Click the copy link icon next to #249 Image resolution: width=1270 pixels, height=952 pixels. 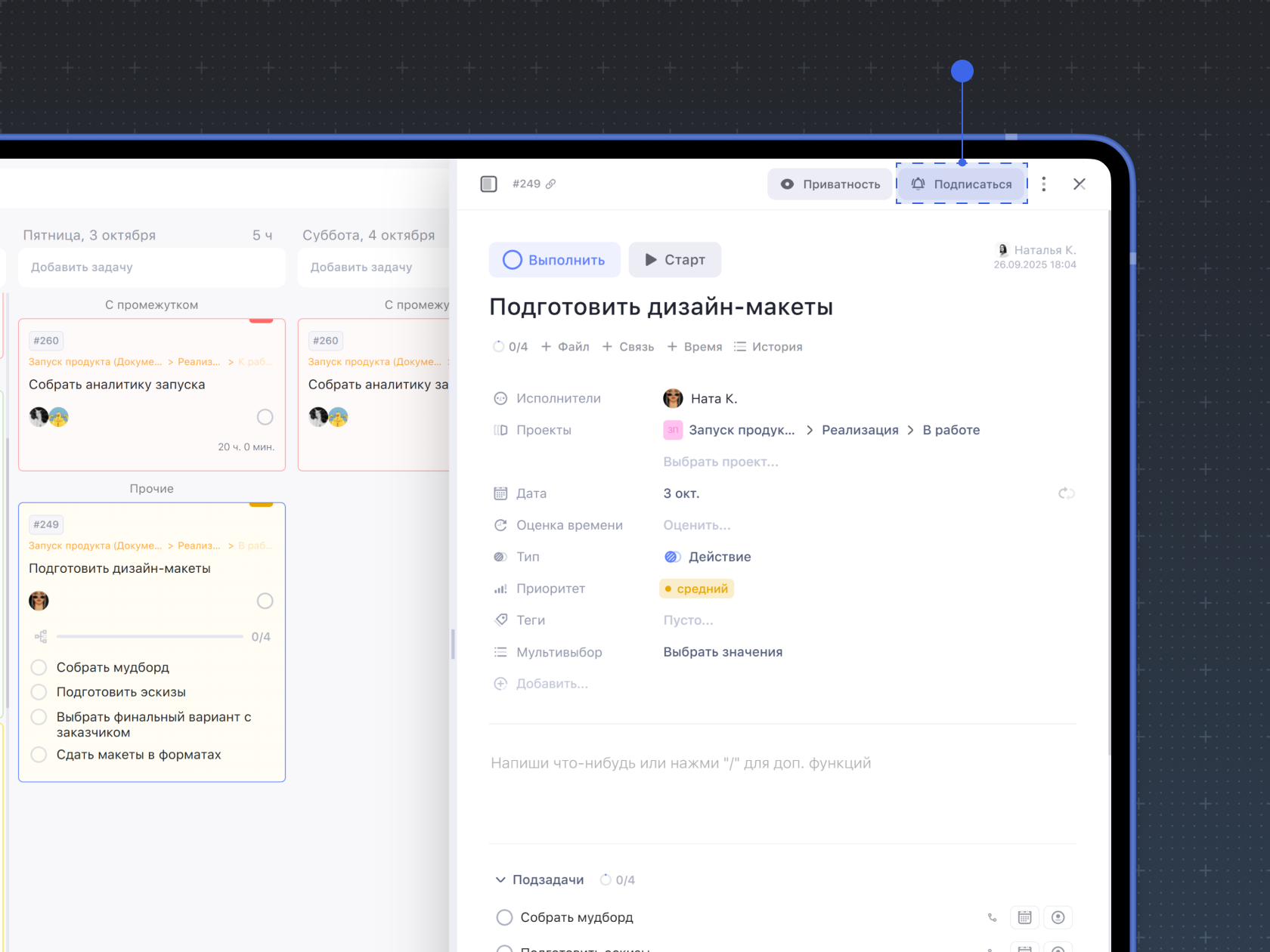551,184
